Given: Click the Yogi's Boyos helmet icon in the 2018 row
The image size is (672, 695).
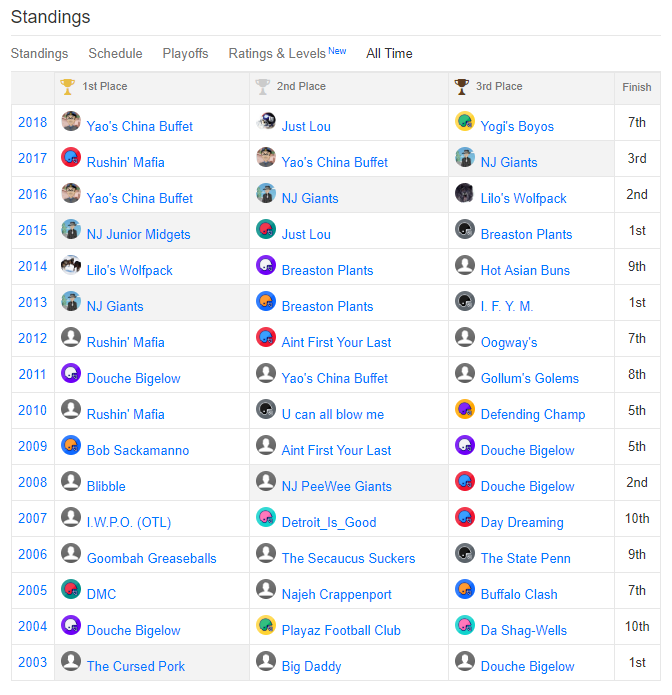Looking at the screenshot, I should (465, 121).
